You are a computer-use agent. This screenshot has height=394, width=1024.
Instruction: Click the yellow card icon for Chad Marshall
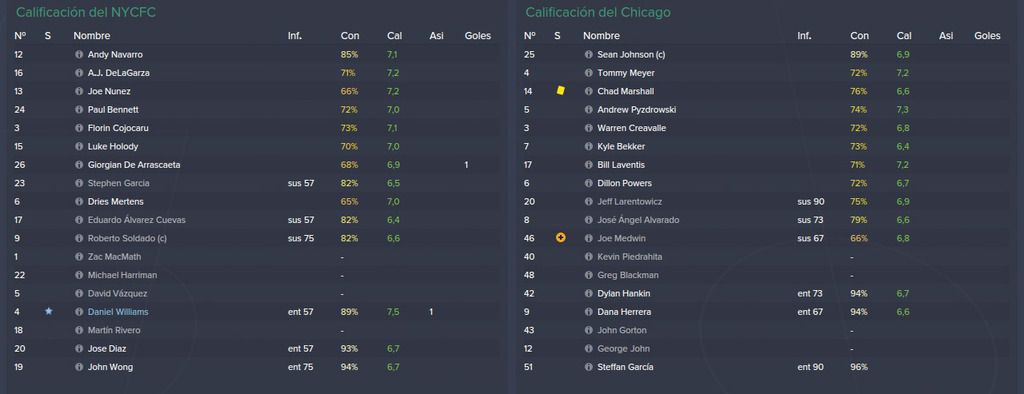click(560, 91)
